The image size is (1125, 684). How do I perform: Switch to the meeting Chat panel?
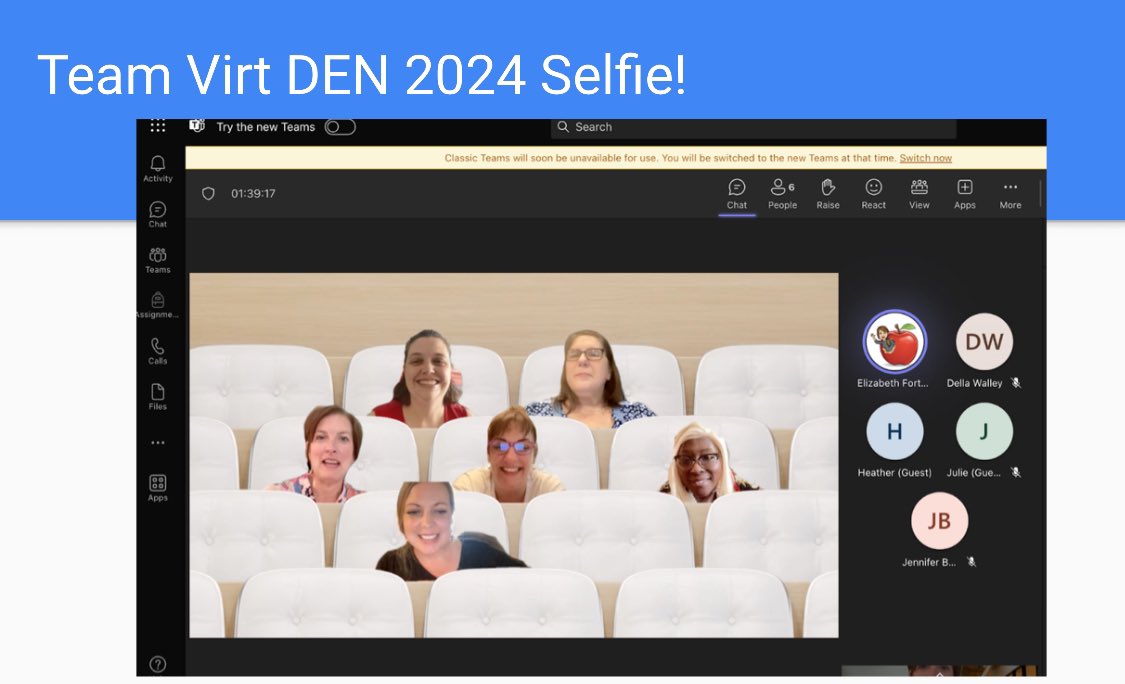click(736, 194)
